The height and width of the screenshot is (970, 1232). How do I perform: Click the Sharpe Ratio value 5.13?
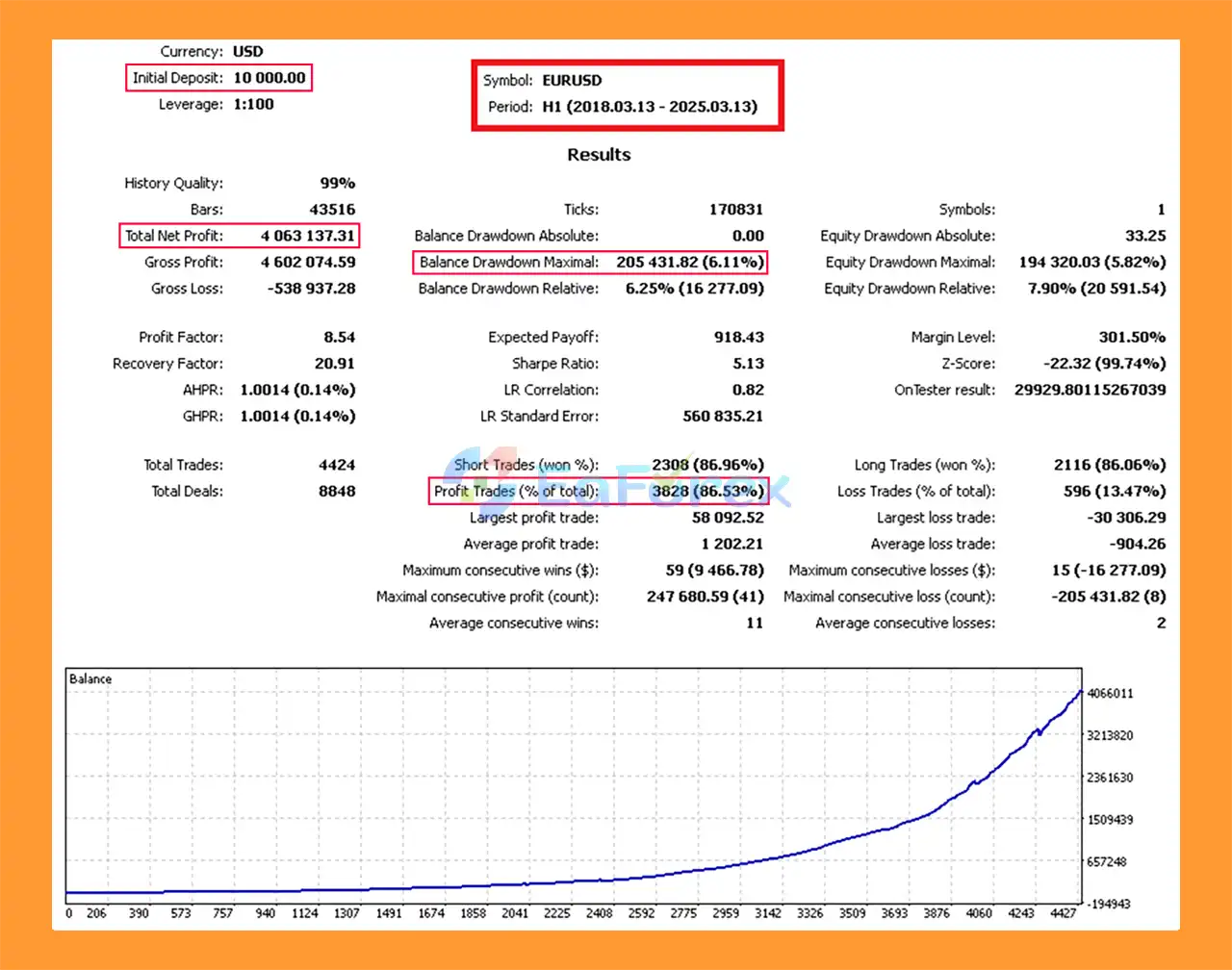(x=748, y=364)
